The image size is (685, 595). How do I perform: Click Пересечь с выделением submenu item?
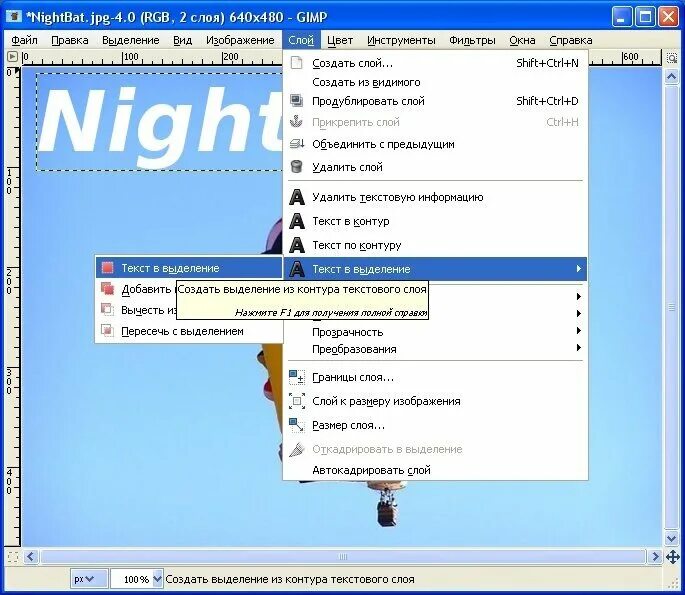(x=189, y=331)
